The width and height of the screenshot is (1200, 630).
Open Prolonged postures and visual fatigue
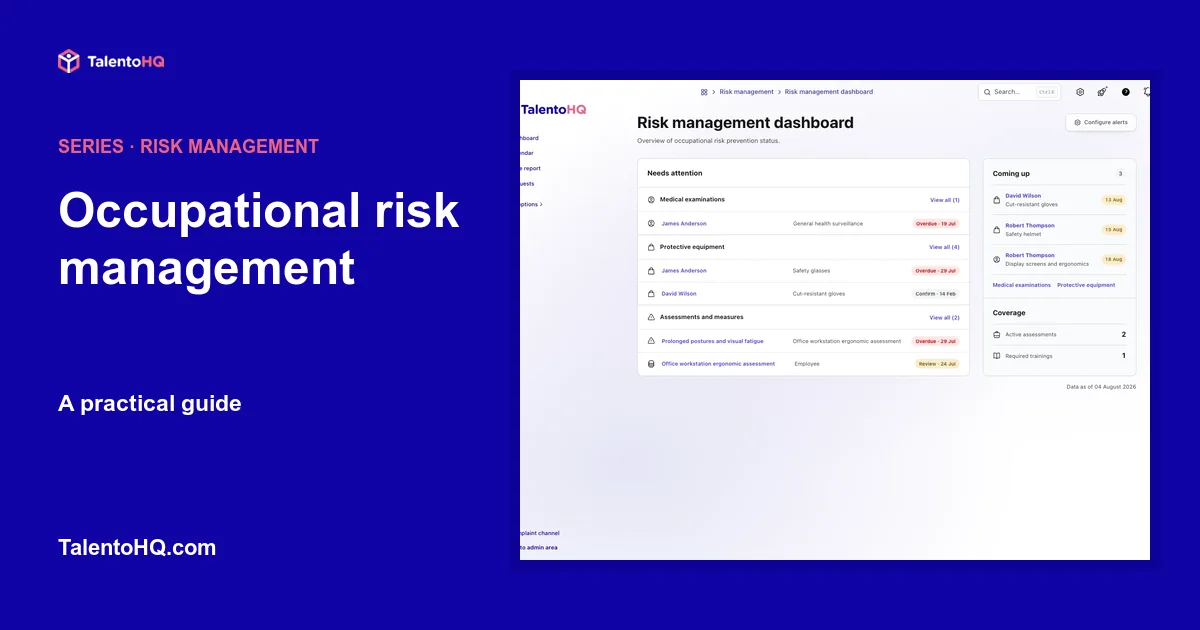pos(712,341)
